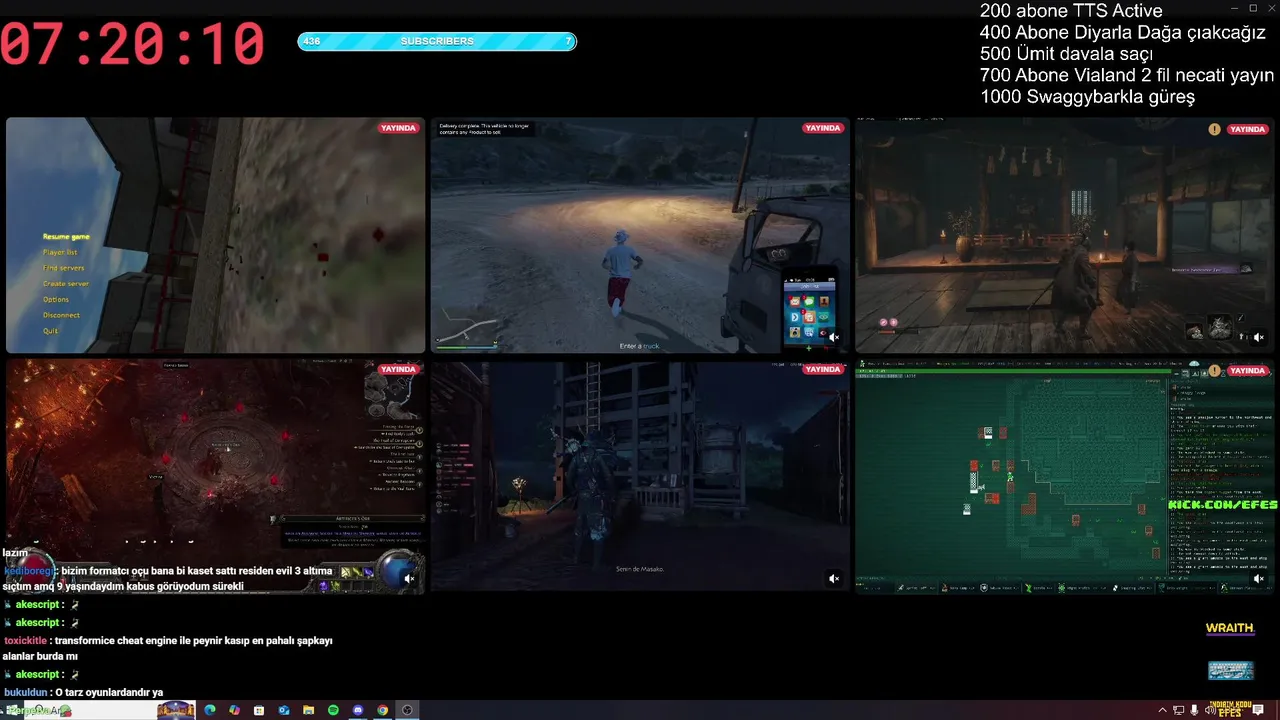Open File Explorer from the taskbar

click(x=309, y=710)
